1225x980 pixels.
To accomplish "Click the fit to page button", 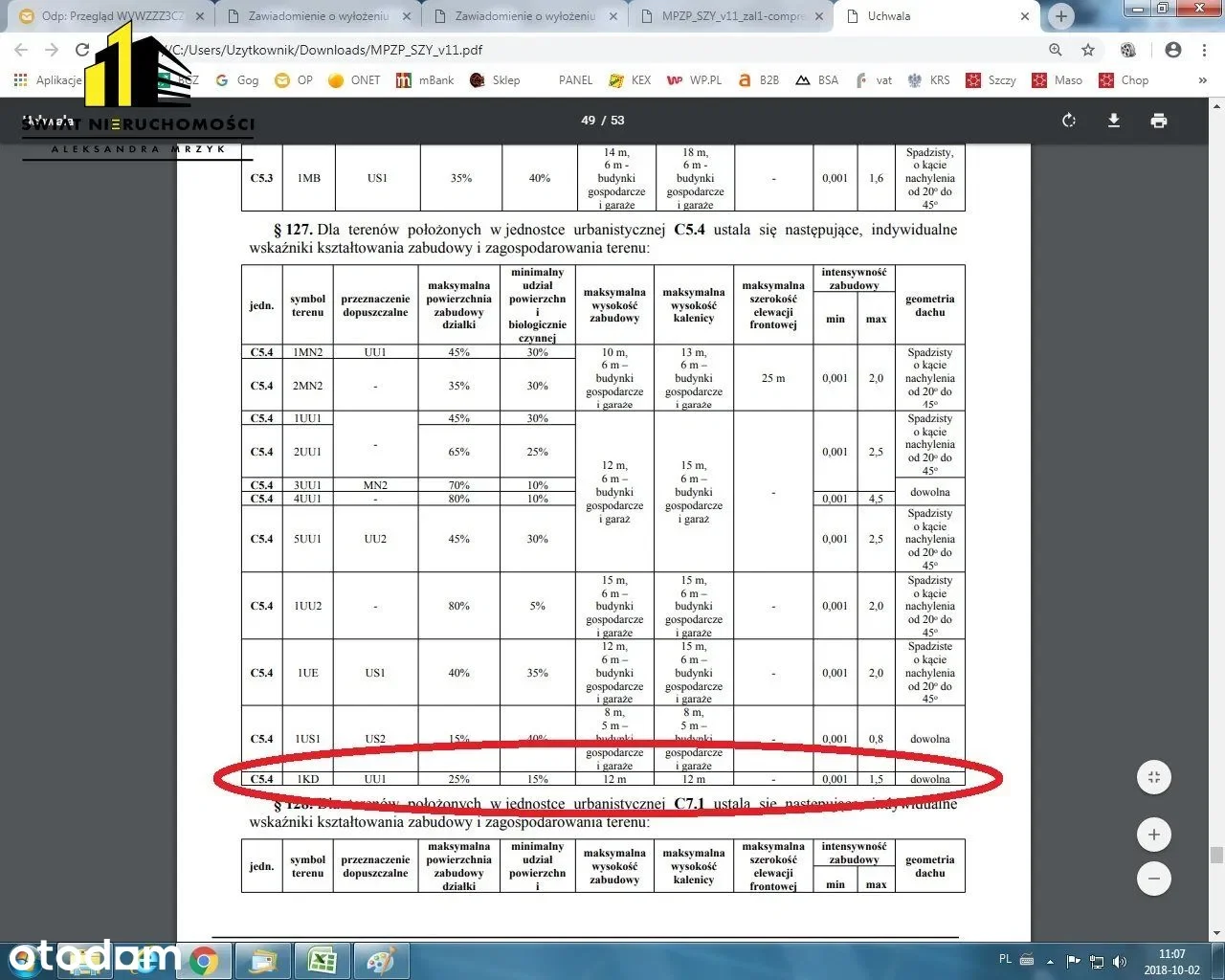I will 1154,777.
